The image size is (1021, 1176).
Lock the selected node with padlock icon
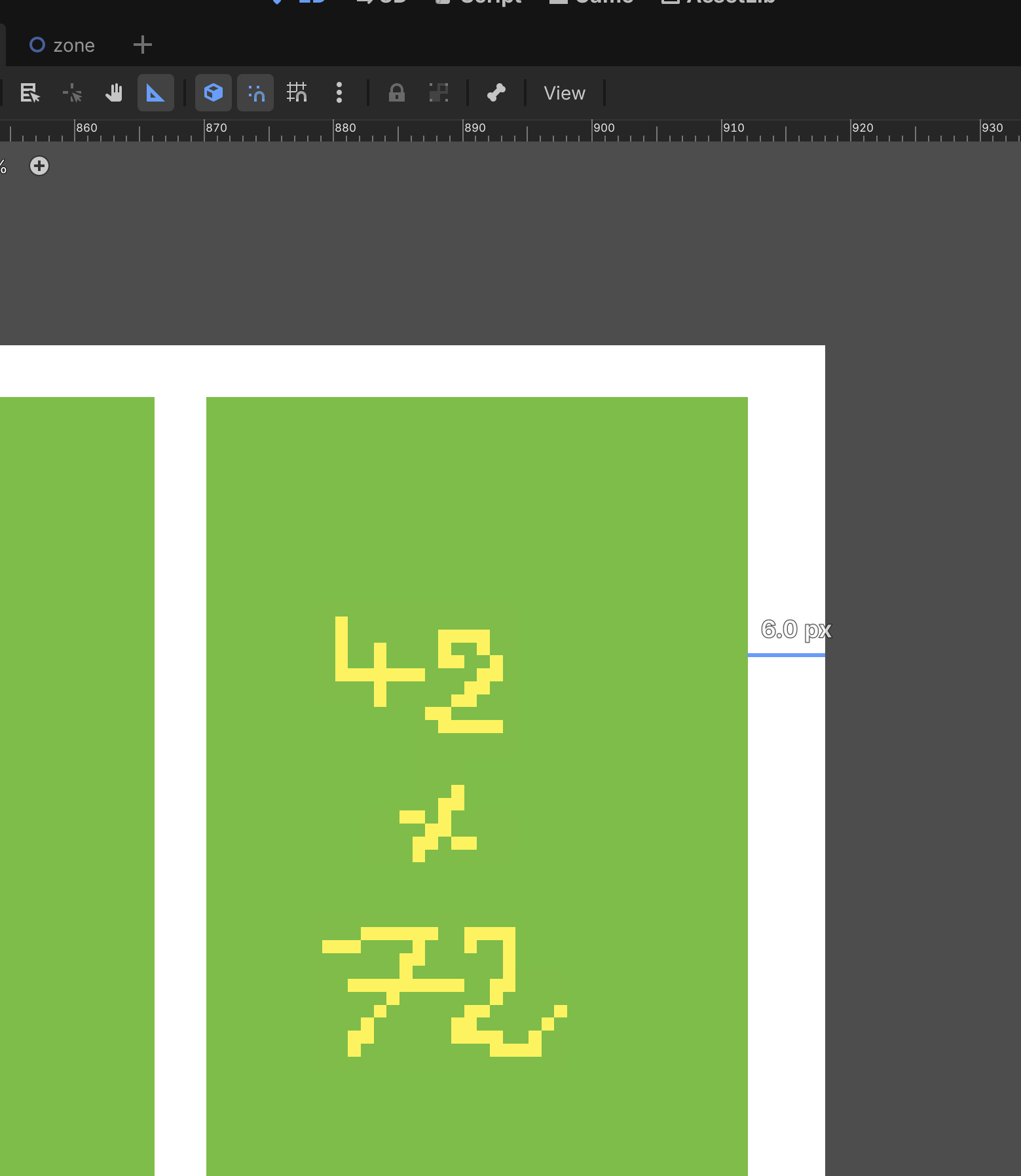(396, 93)
